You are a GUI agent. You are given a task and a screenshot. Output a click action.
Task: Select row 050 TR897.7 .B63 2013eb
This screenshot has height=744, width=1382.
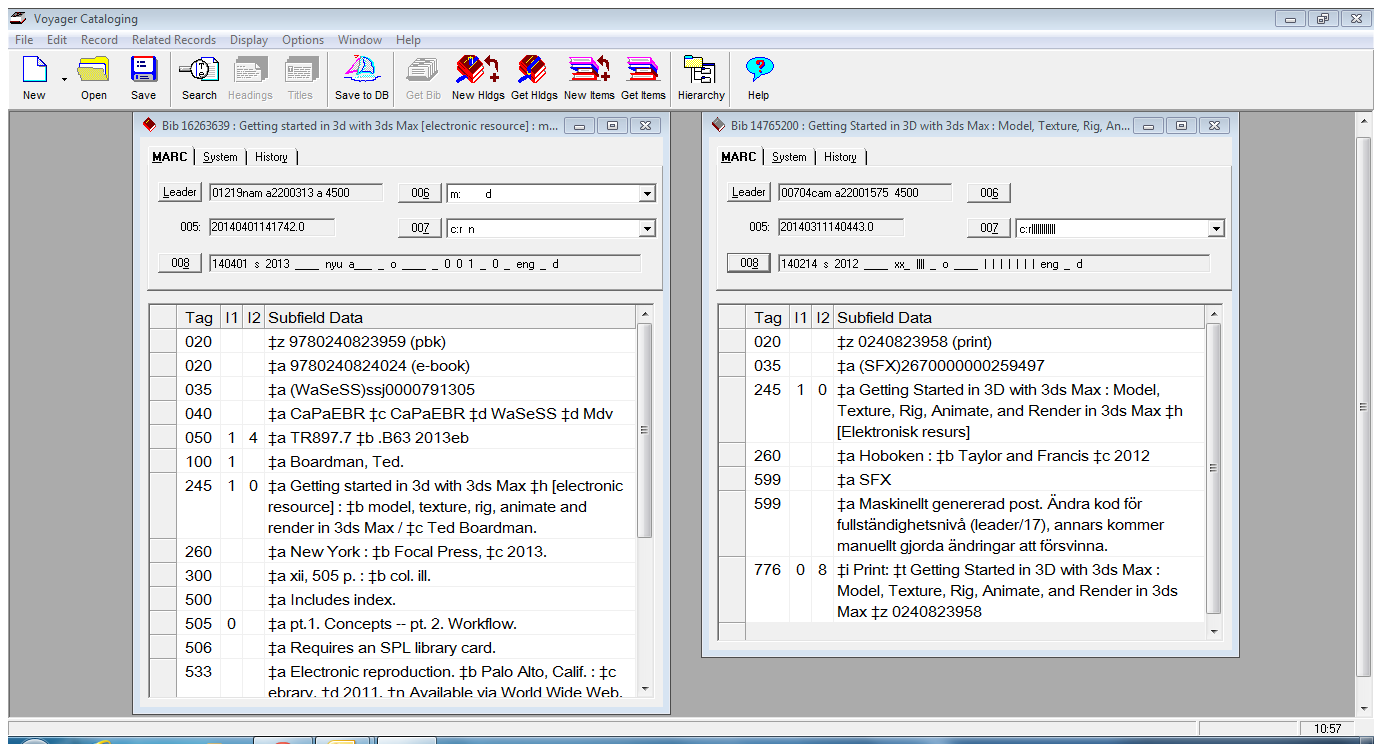393,437
